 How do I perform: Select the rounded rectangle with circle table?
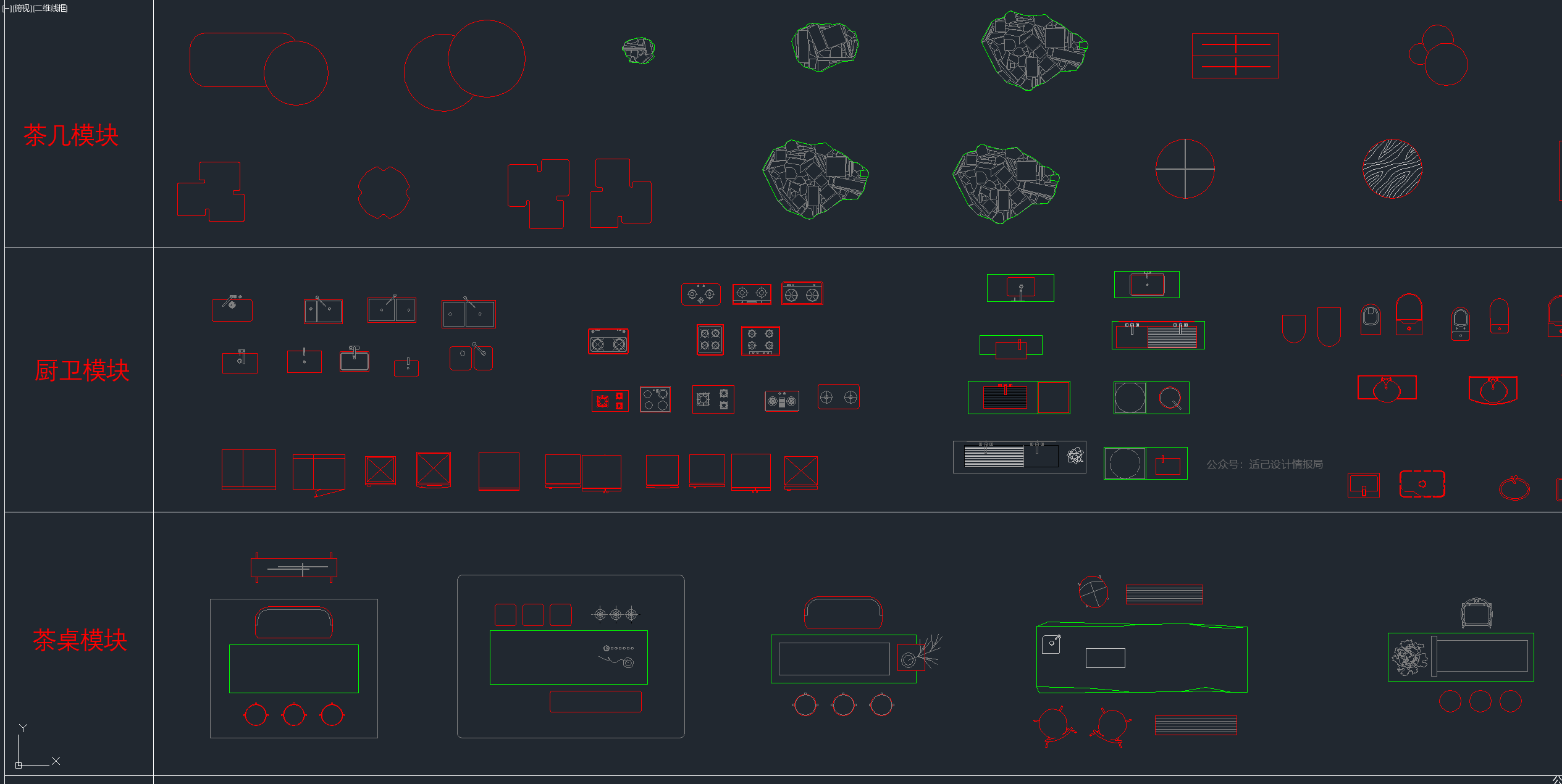point(258,68)
